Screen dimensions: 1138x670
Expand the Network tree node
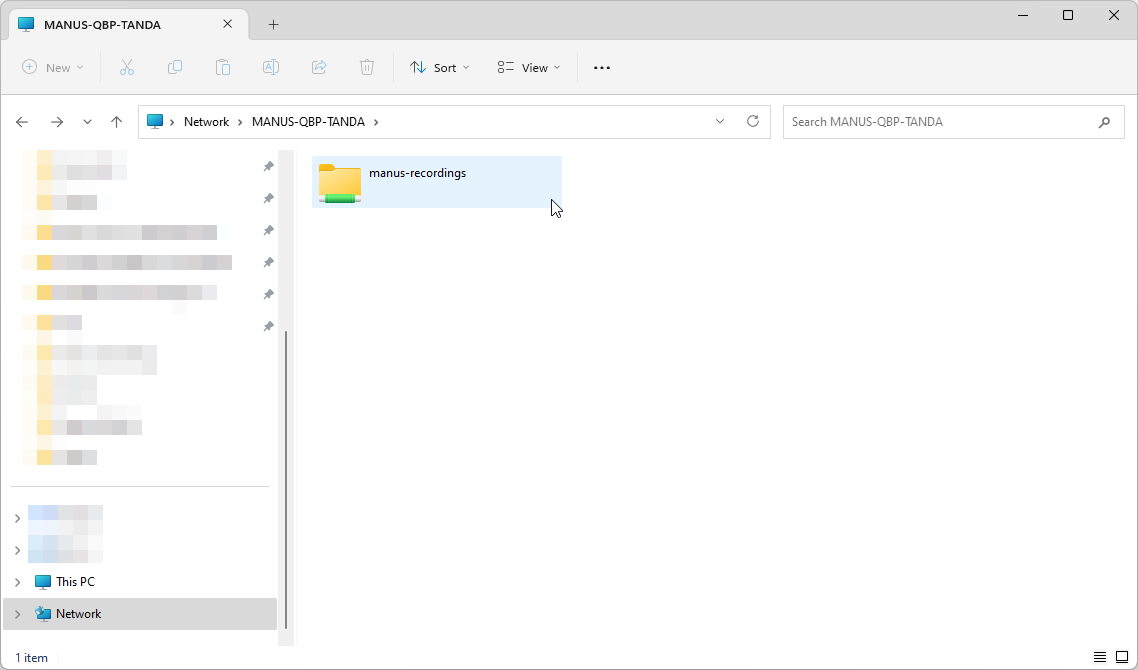coord(17,614)
